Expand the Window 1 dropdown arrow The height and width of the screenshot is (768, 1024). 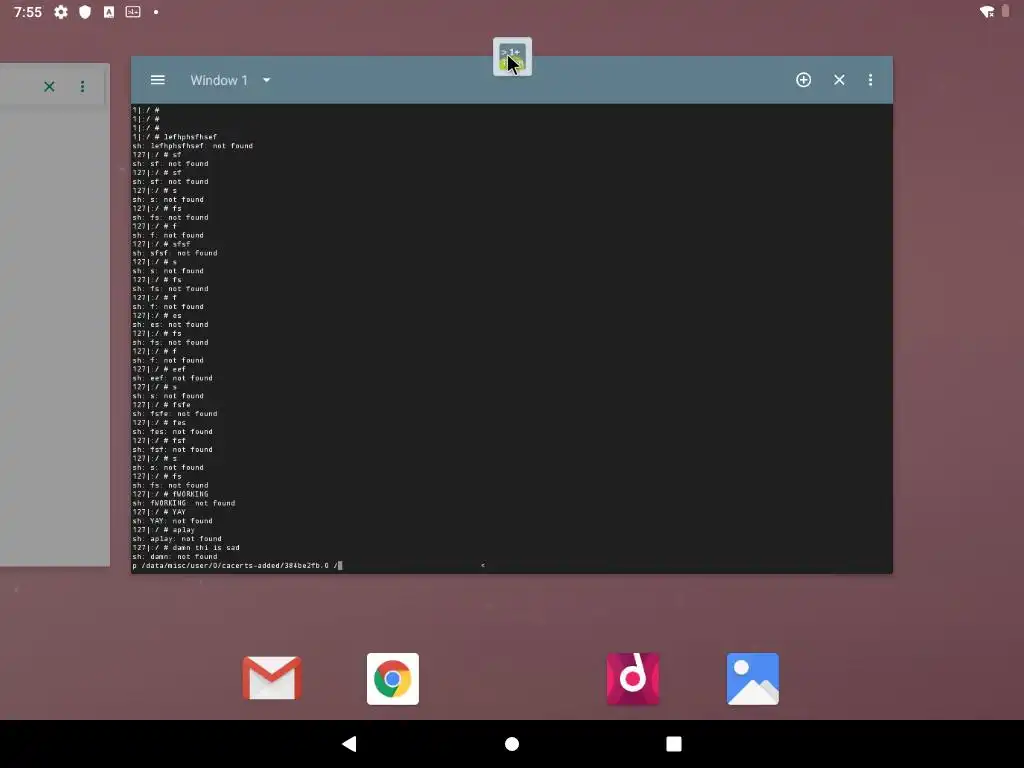(x=266, y=80)
